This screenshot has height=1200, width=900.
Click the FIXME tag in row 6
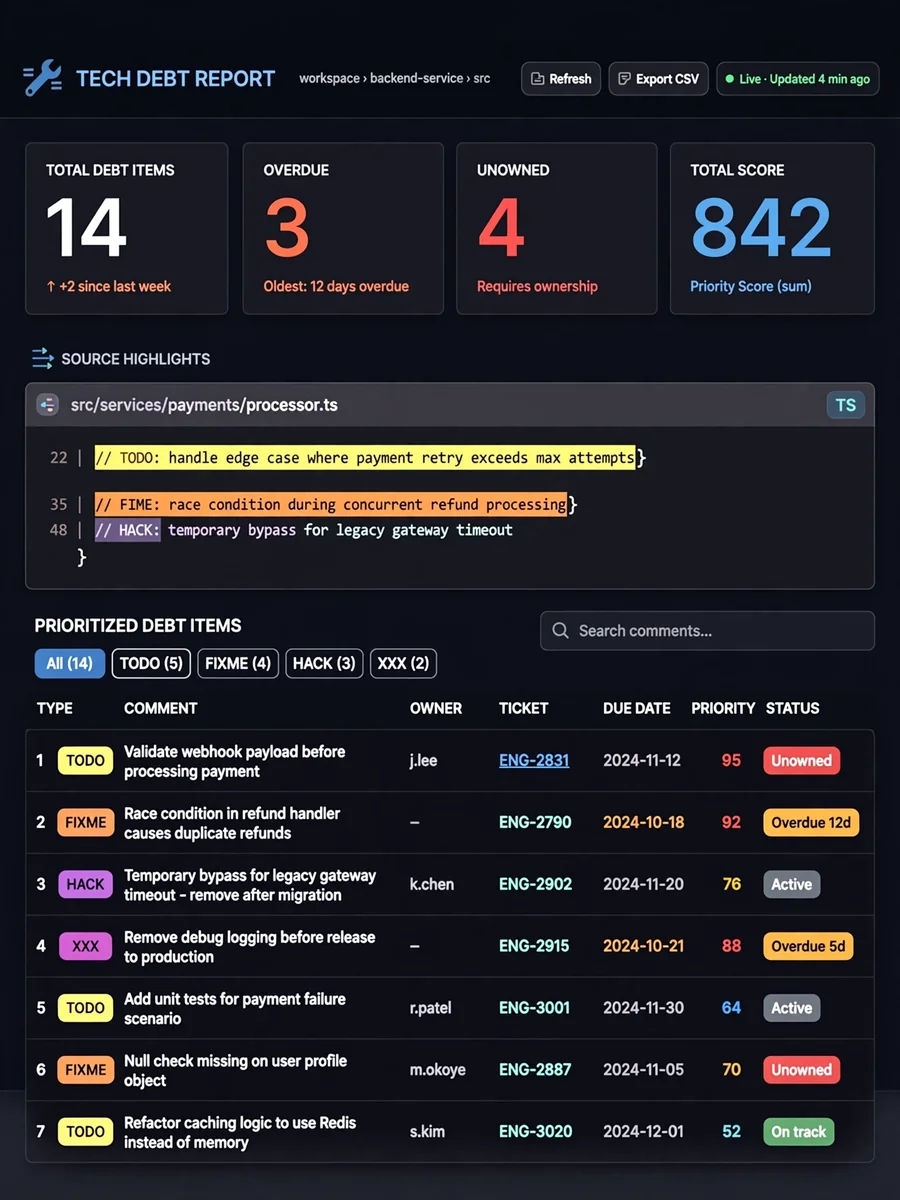coord(85,1070)
